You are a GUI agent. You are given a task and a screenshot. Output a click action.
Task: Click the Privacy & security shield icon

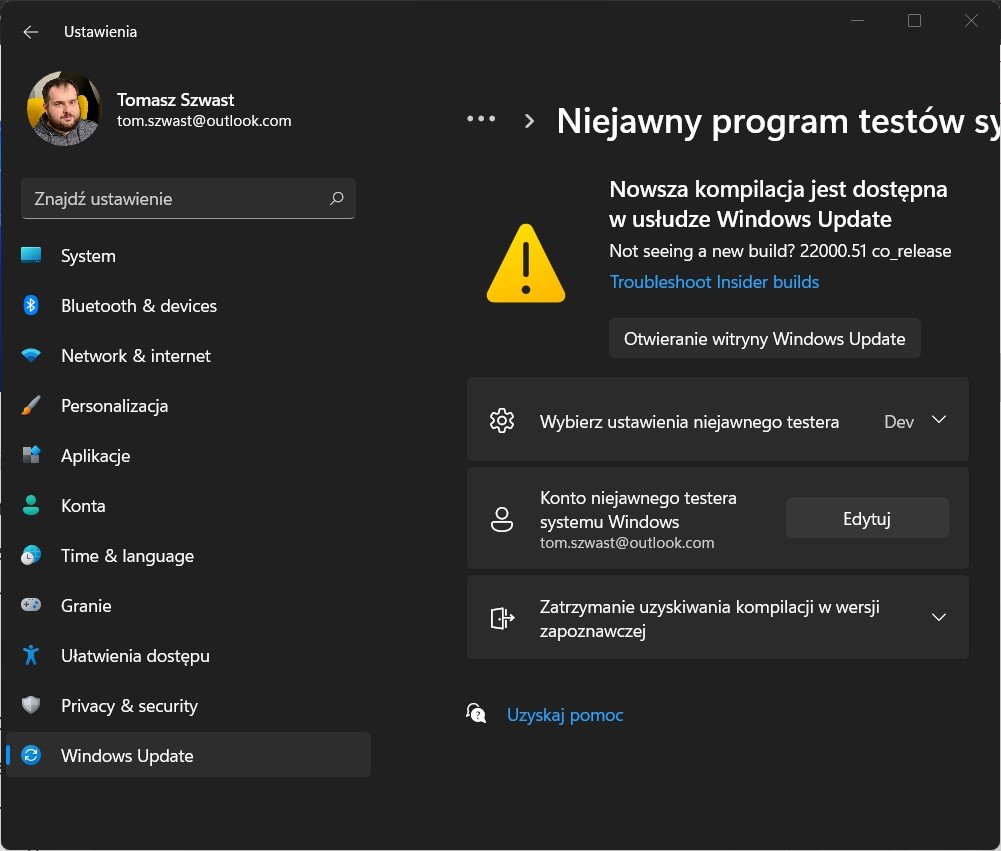[x=31, y=705]
